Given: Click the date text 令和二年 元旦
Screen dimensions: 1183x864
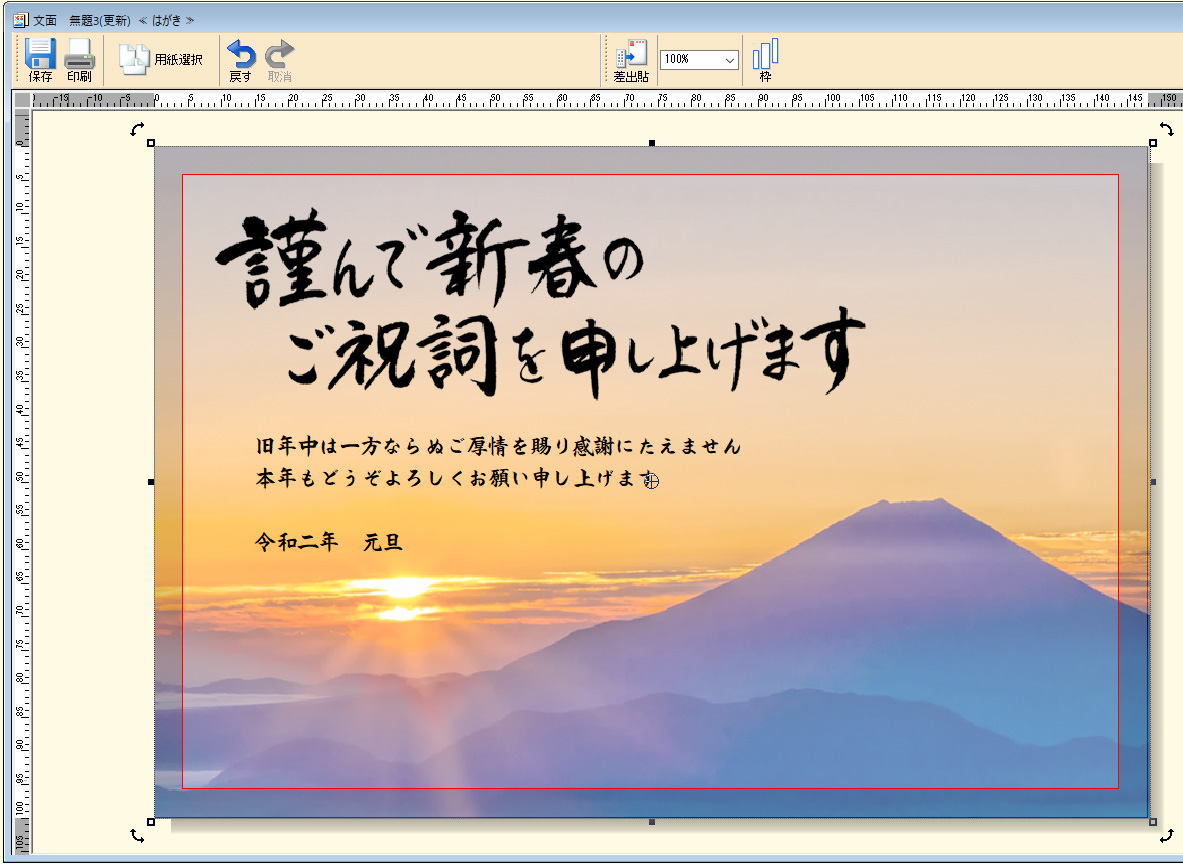Looking at the screenshot, I should click(329, 542).
